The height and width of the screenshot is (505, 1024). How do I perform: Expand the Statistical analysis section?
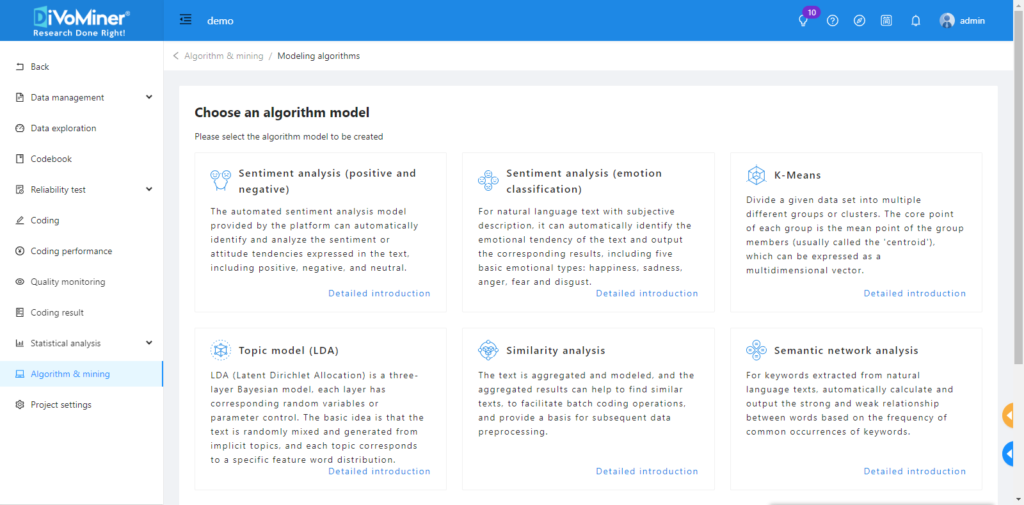(x=149, y=343)
